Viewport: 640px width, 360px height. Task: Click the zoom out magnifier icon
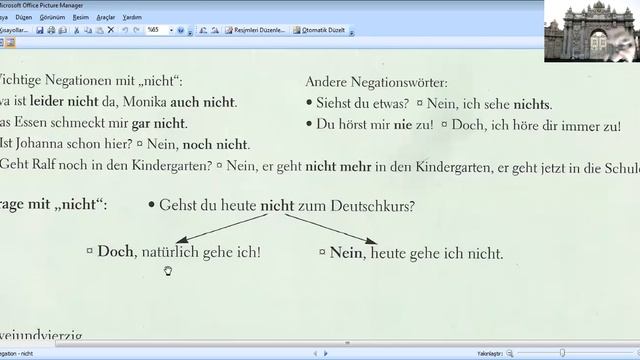[x=510, y=353]
